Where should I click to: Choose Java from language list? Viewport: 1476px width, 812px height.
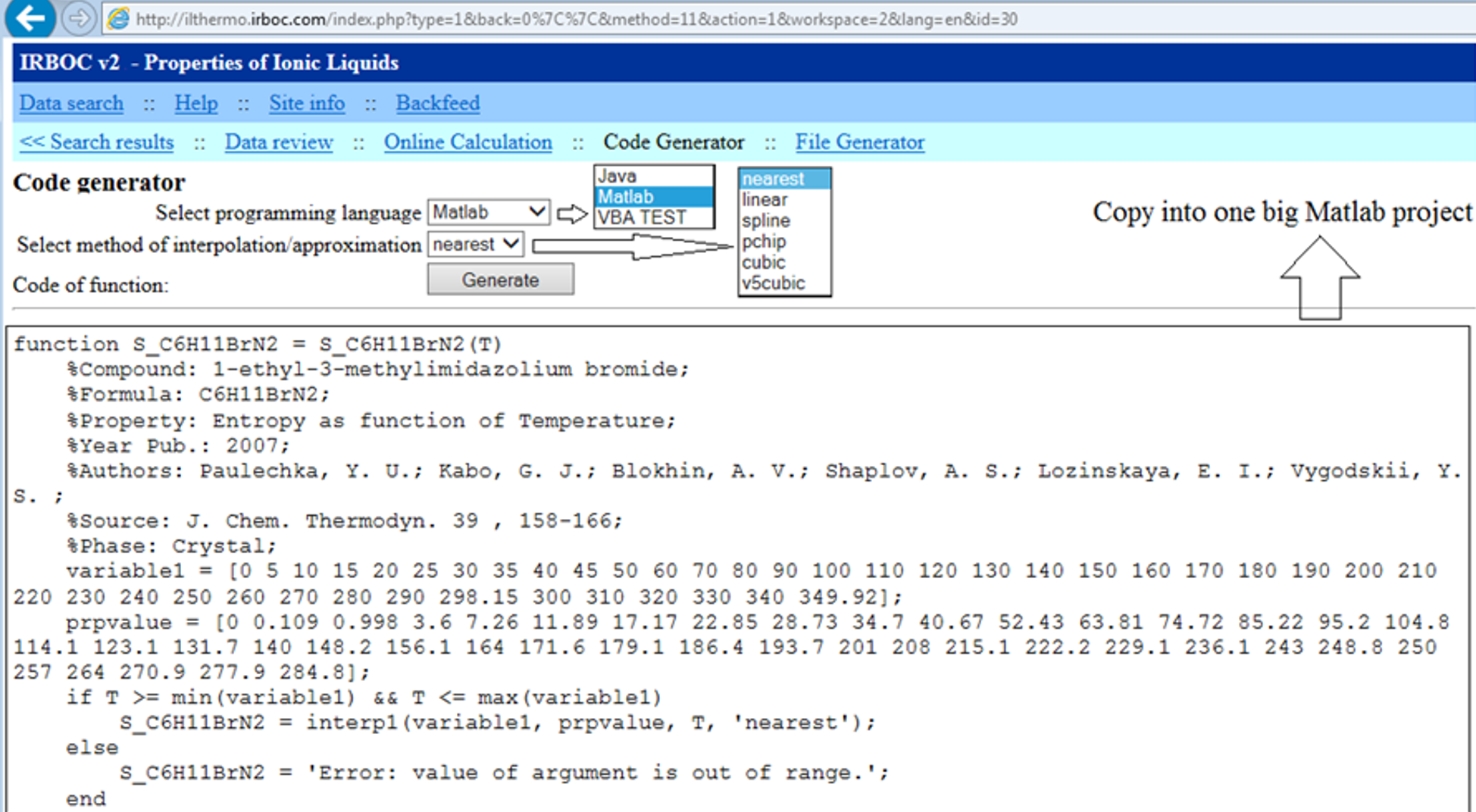click(654, 176)
